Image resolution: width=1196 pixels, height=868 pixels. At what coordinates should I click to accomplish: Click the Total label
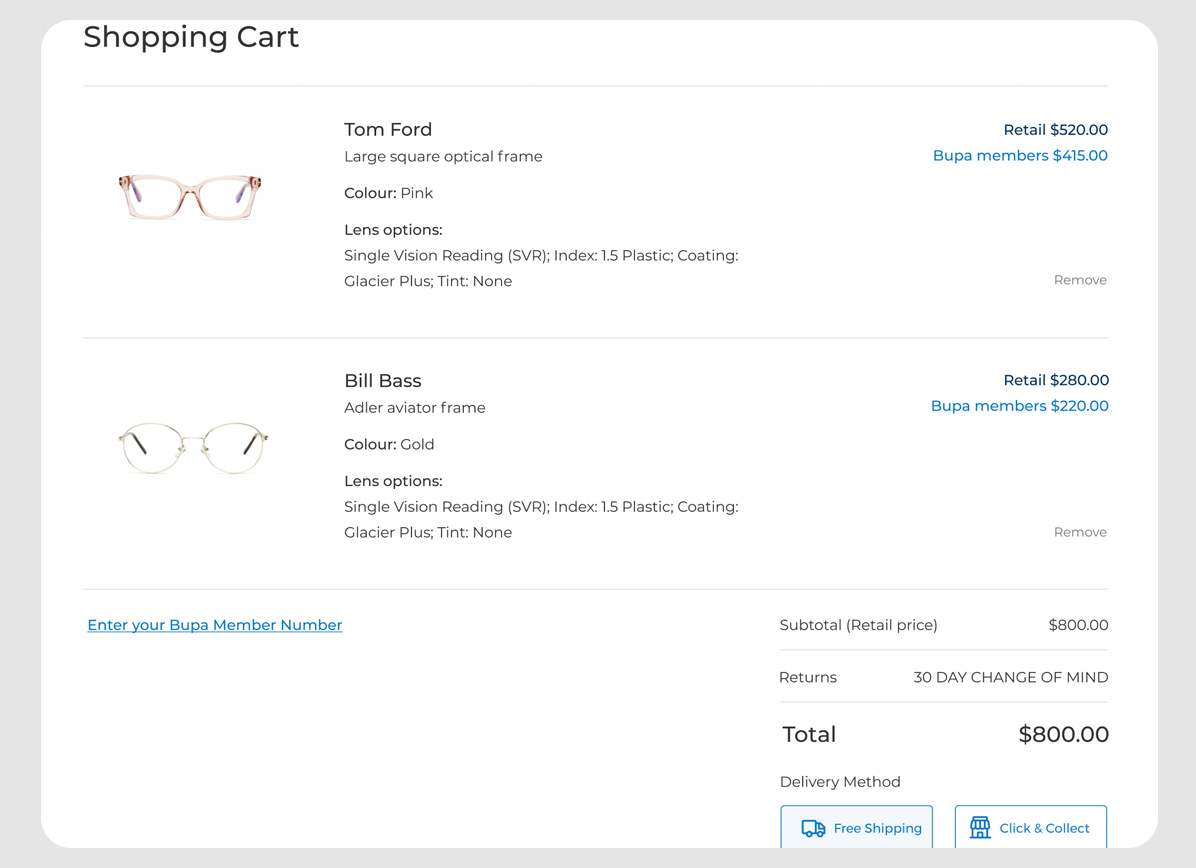pyautogui.click(x=809, y=735)
